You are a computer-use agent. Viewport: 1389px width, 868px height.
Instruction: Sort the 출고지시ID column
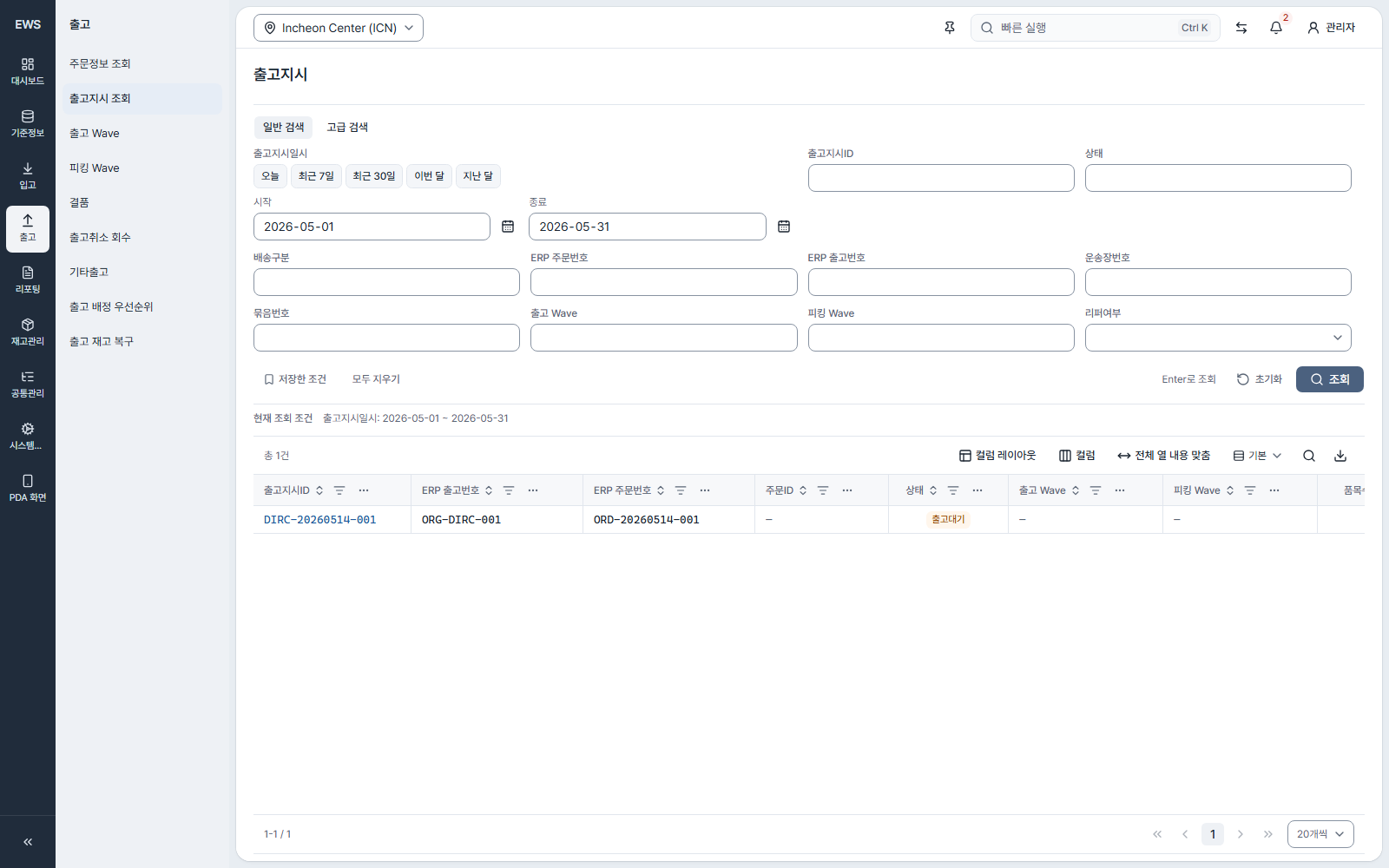click(319, 490)
